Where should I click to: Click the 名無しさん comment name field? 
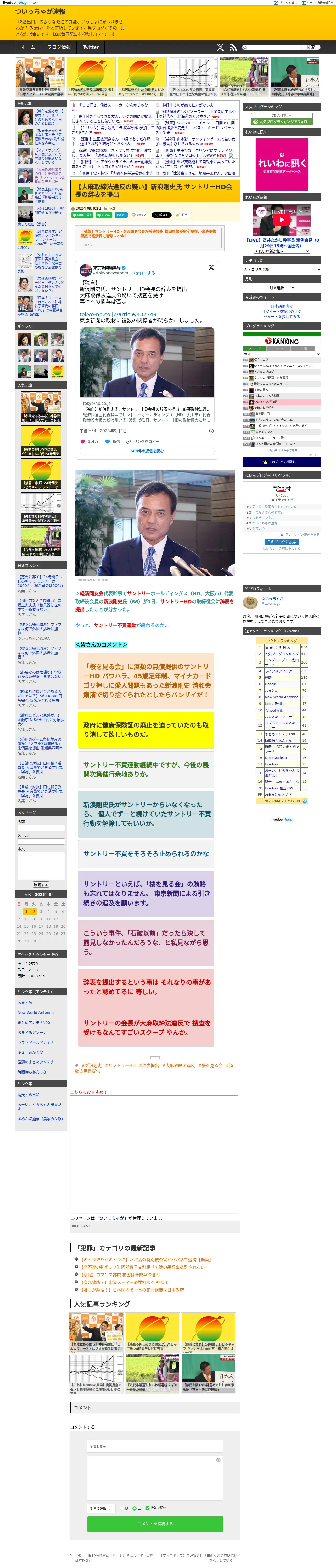pyautogui.click(x=155, y=1446)
